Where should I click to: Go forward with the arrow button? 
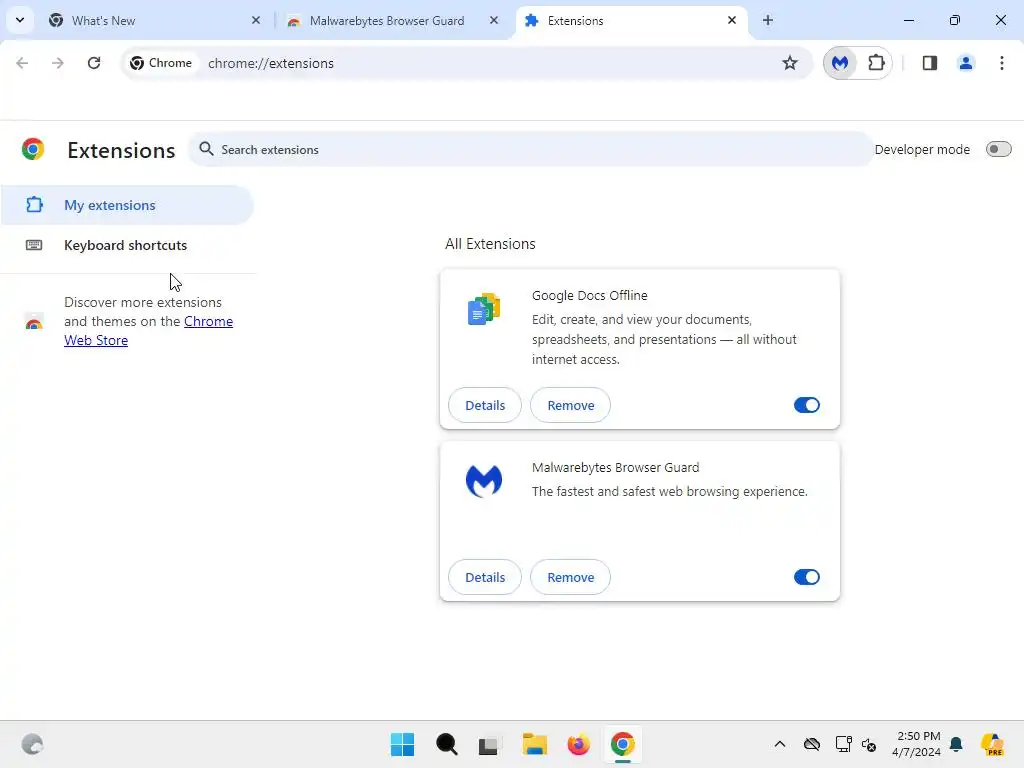tap(57, 63)
